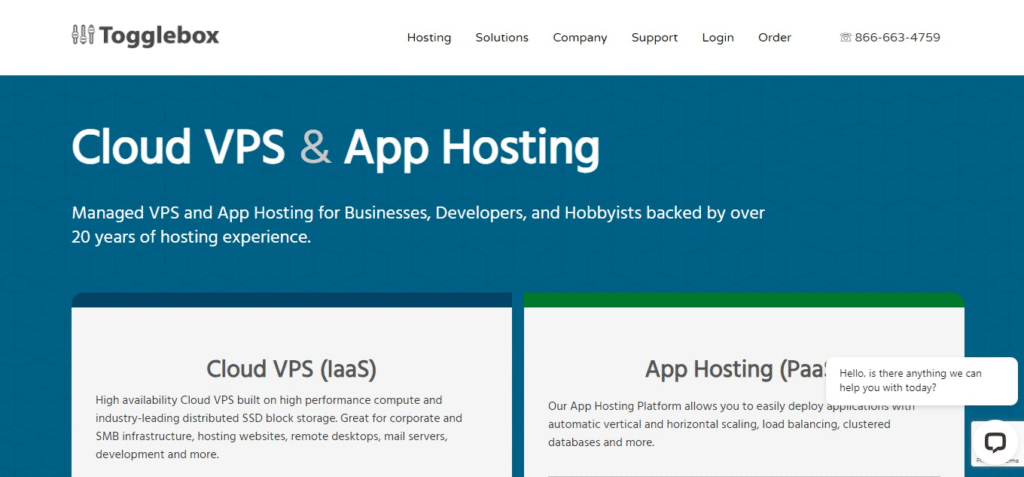Click the App Hosting Platform description text
Screen dimensions: 1024x477
(731, 424)
